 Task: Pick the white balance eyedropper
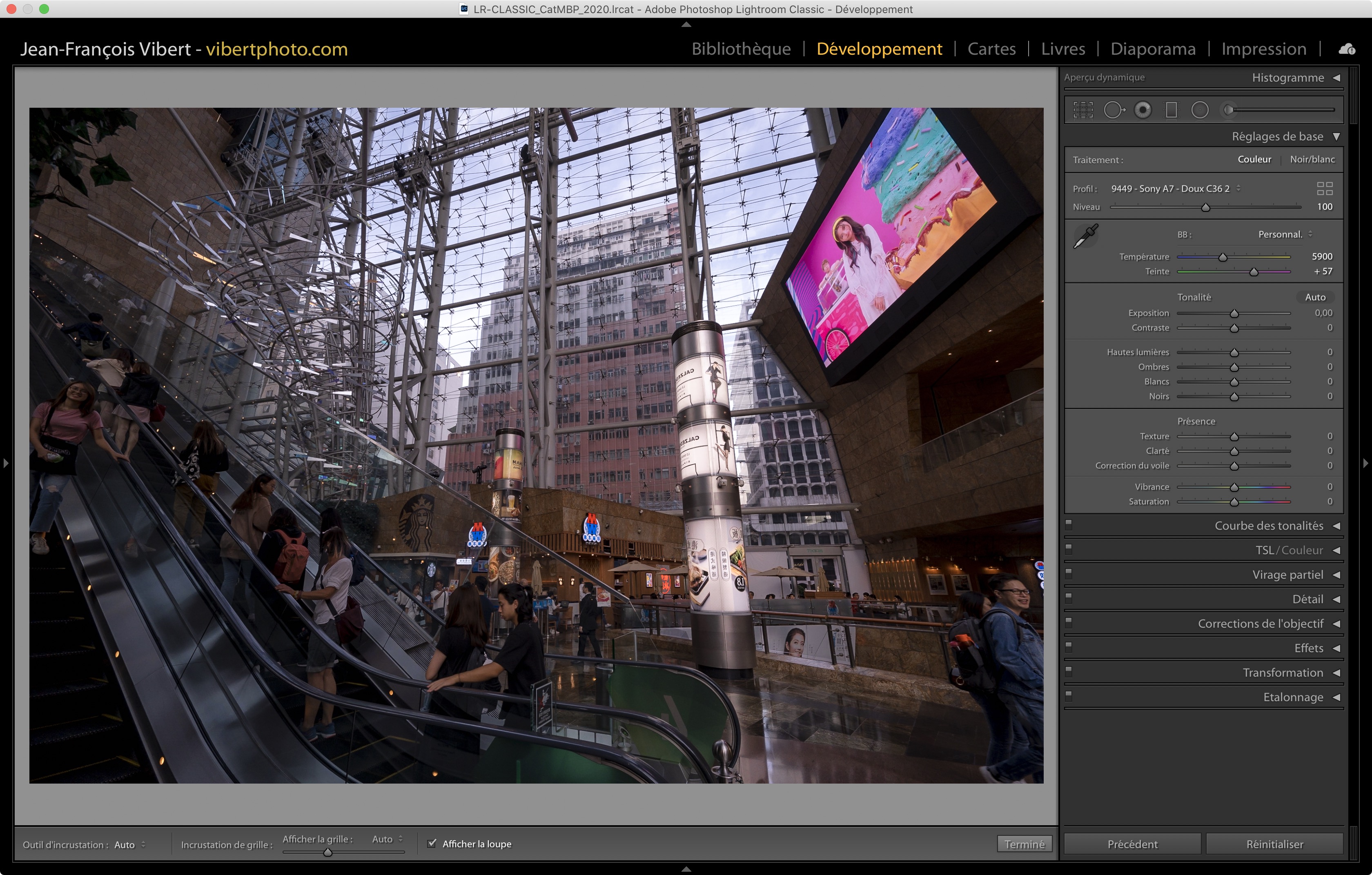pos(1085,236)
